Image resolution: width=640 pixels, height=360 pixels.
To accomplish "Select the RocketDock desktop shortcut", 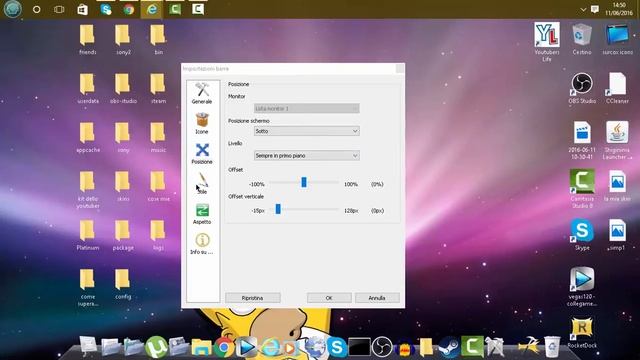I will [582, 333].
